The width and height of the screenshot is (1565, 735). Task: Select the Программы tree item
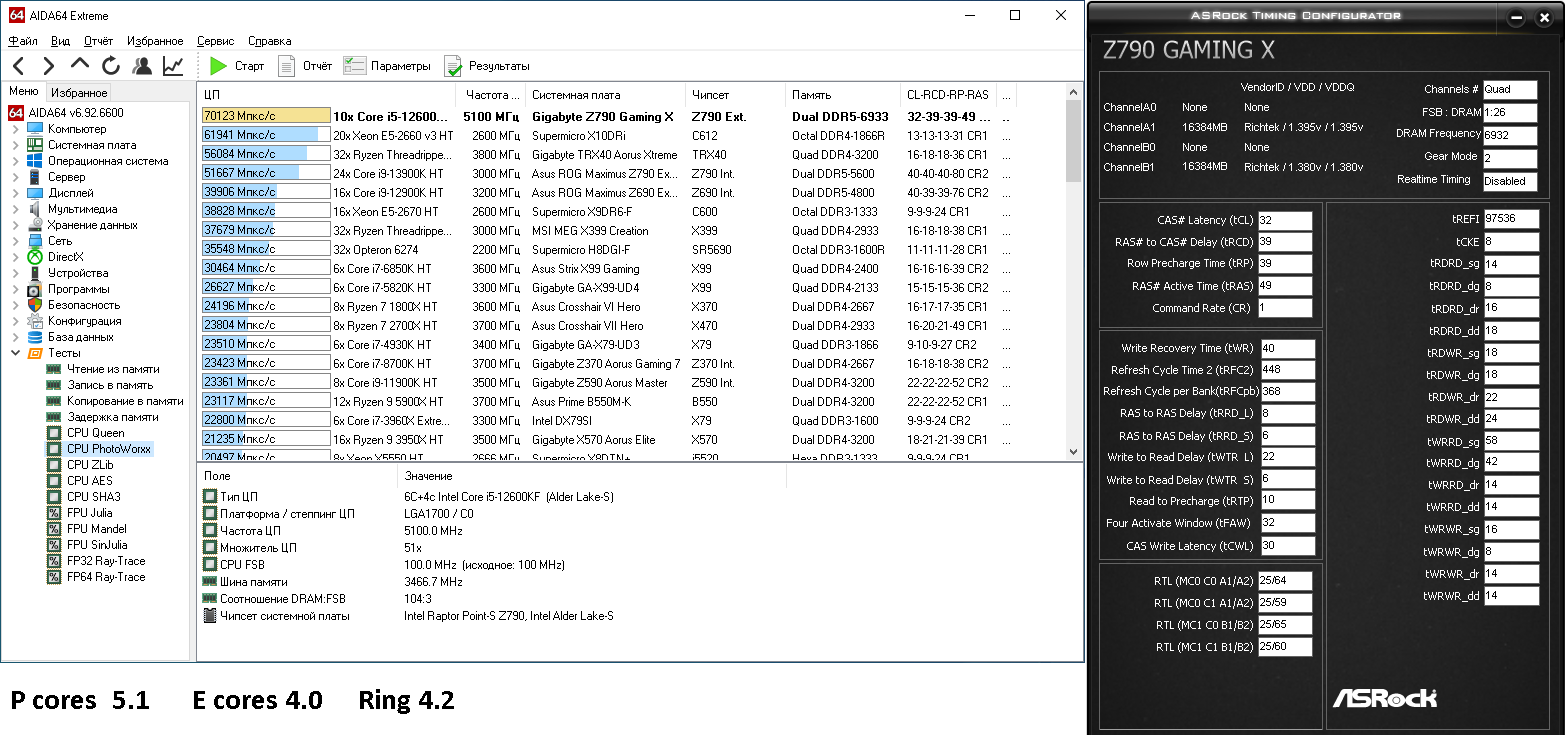click(x=79, y=289)
